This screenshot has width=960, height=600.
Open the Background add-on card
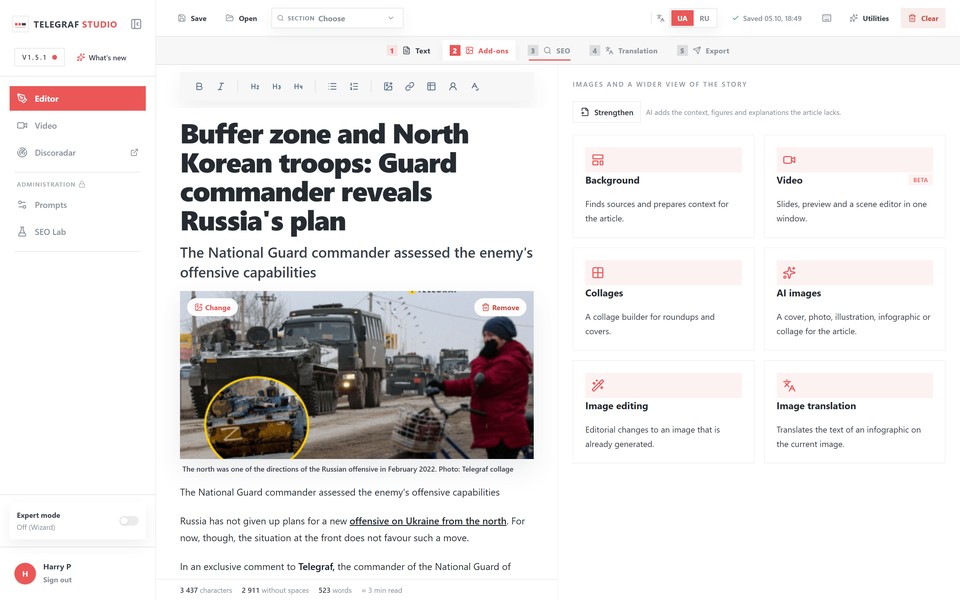pos(663,186)
